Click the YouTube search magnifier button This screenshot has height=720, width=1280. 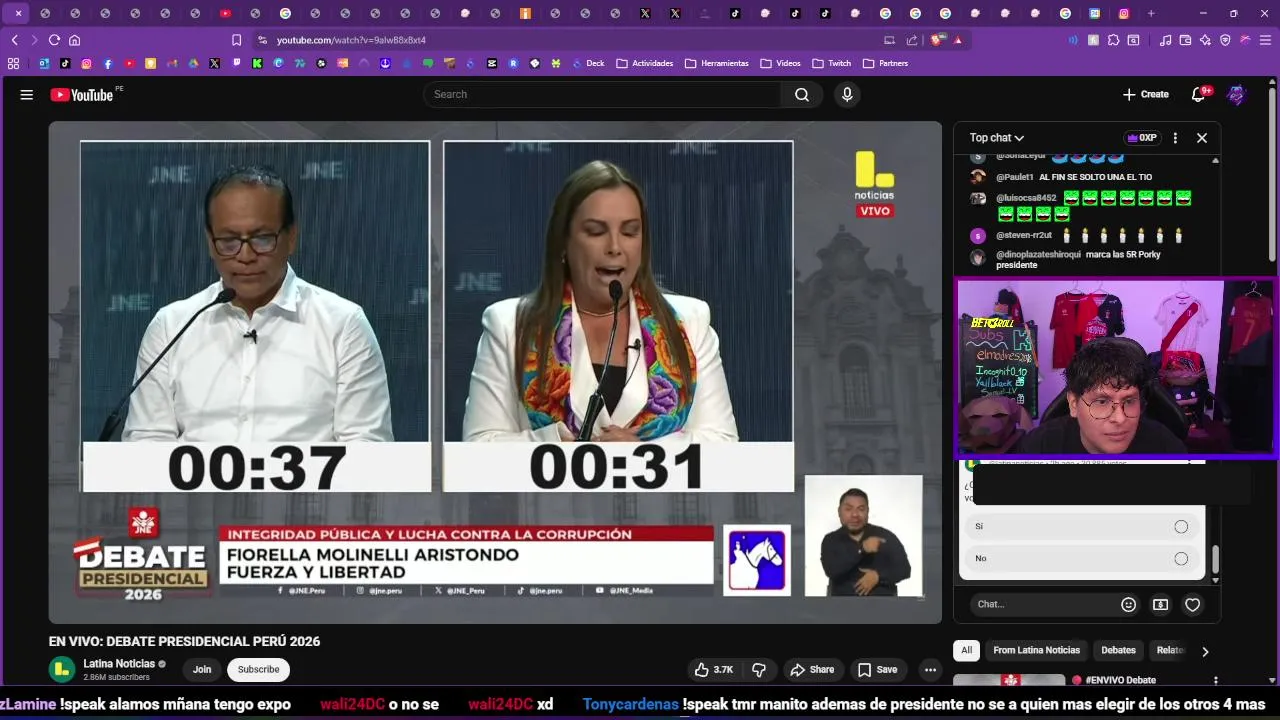click(x=802, y=94)
